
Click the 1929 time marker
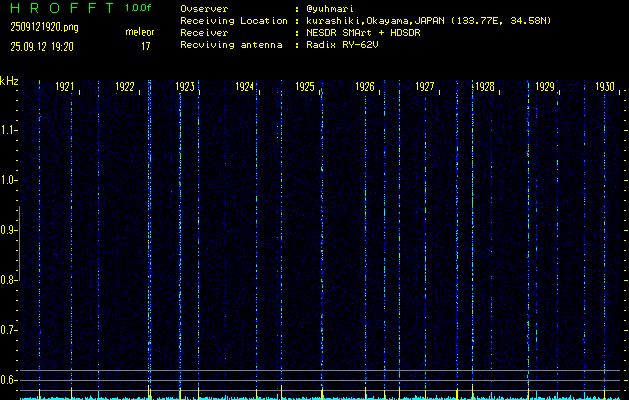click(x=545, y=87)
